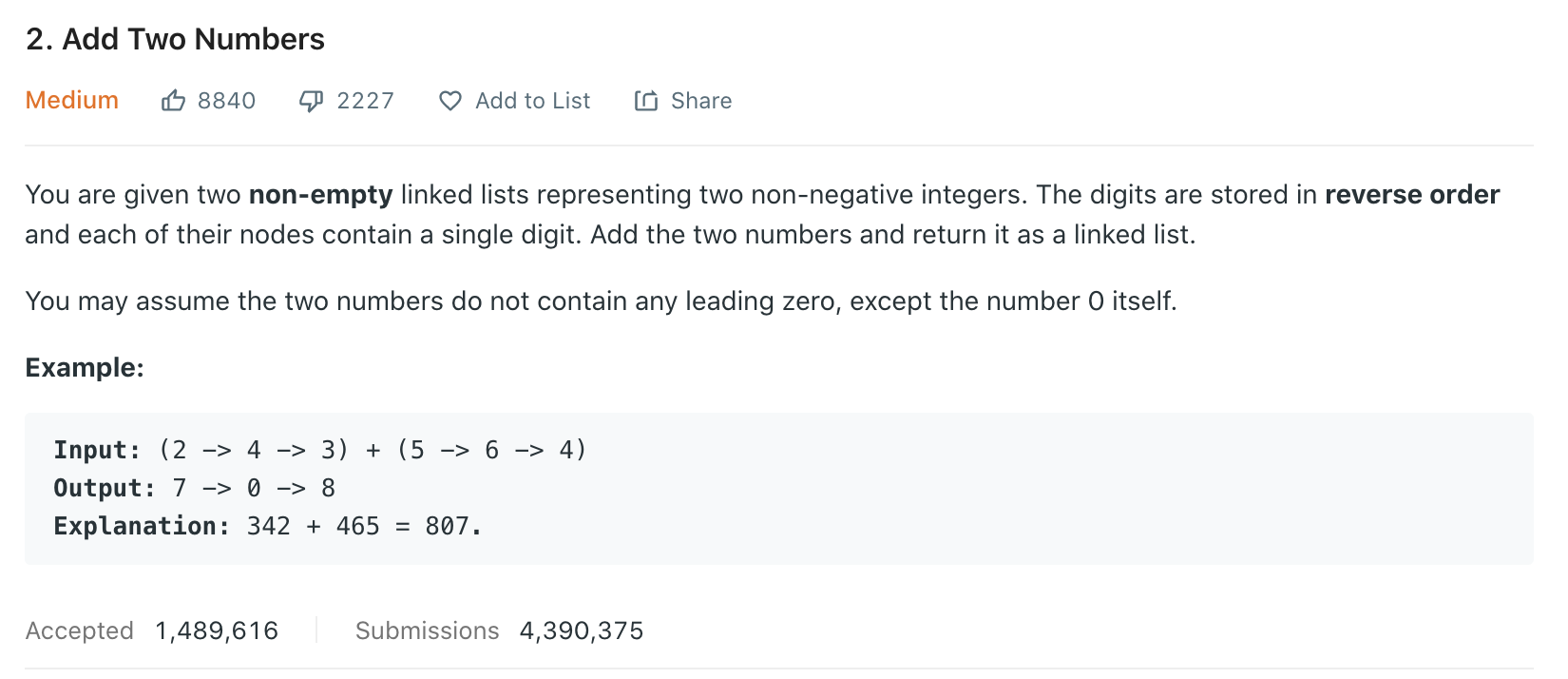The height and width of the screenshot is (679, 1568).
Task: Click the bold "reverse order" phrase
Action: (x=1412, y=195)
